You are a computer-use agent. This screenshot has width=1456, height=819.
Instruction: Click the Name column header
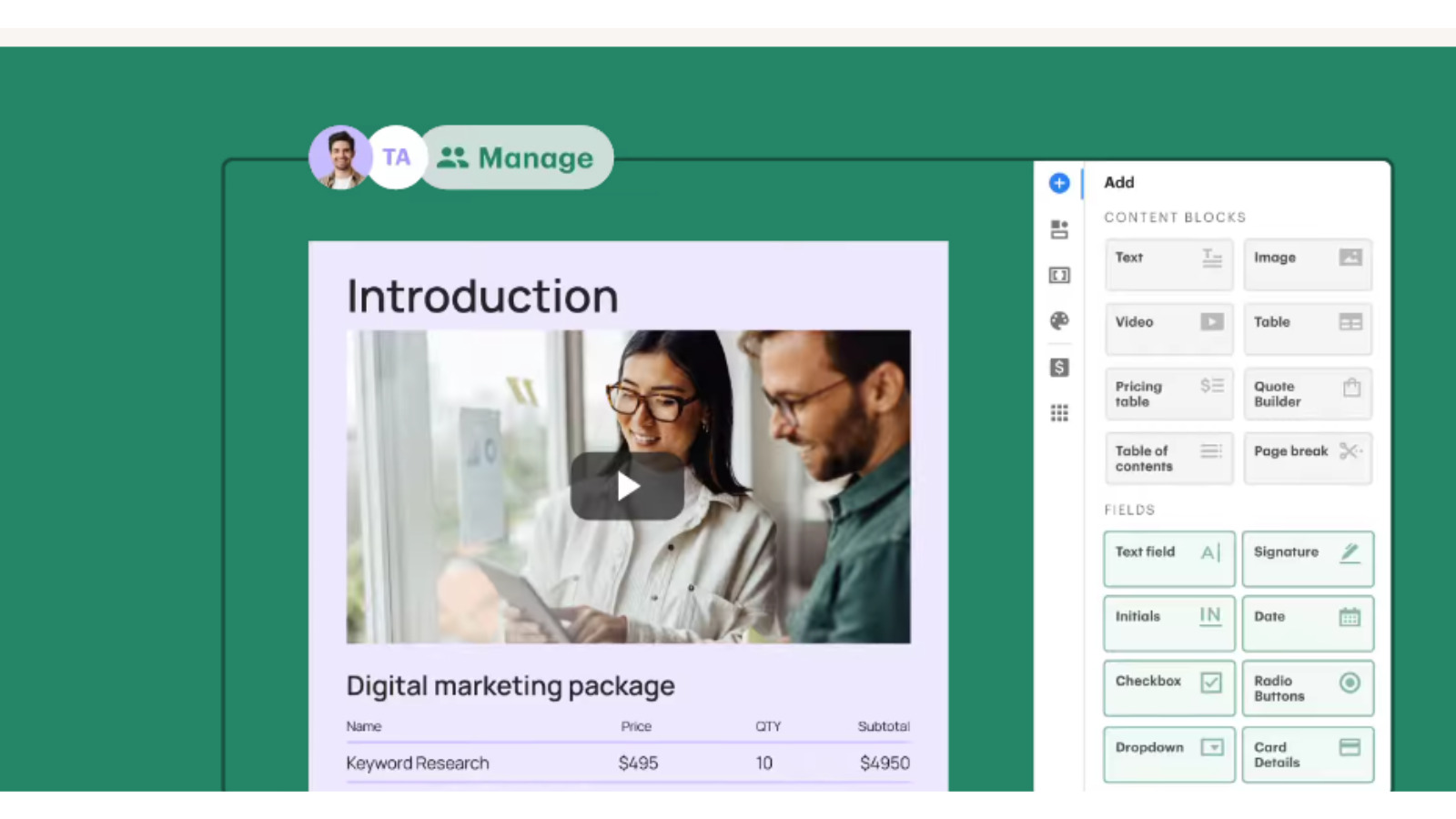(x=364, y=726)
